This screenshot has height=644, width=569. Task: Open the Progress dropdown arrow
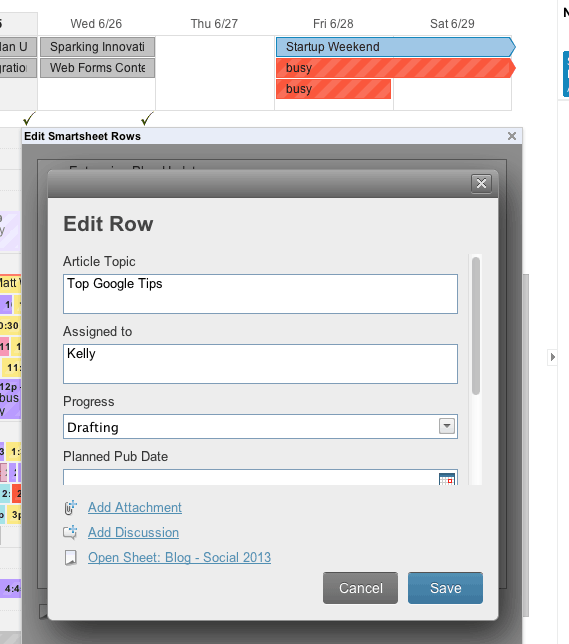tap(447, 426)
